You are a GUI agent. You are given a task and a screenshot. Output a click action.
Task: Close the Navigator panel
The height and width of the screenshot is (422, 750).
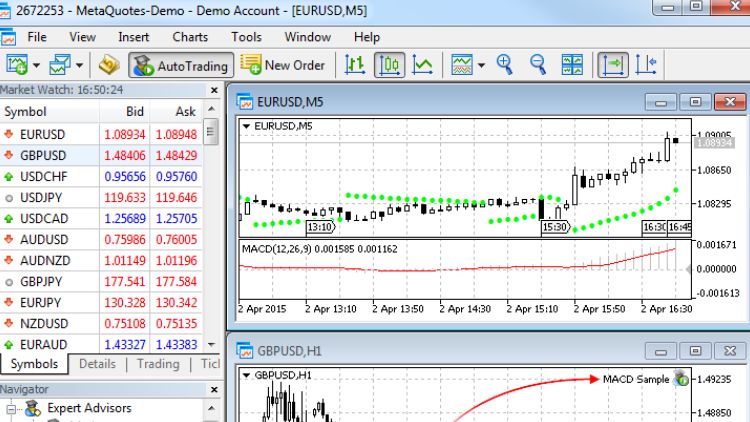214,389
